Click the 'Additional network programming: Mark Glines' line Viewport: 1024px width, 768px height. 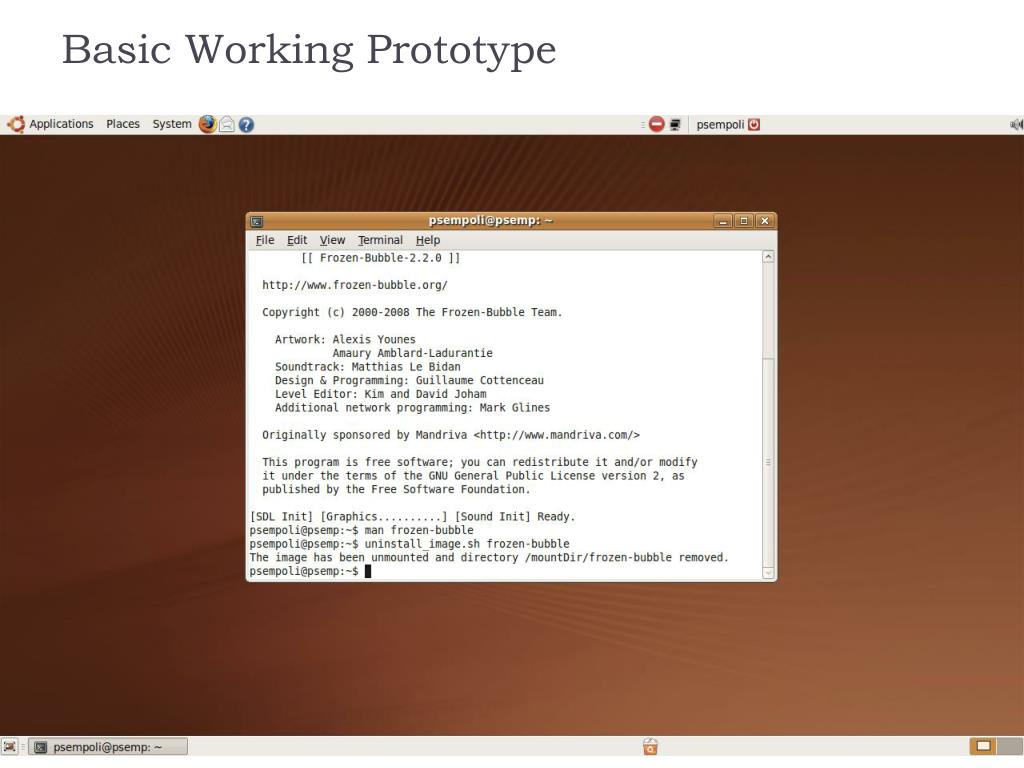412,408
